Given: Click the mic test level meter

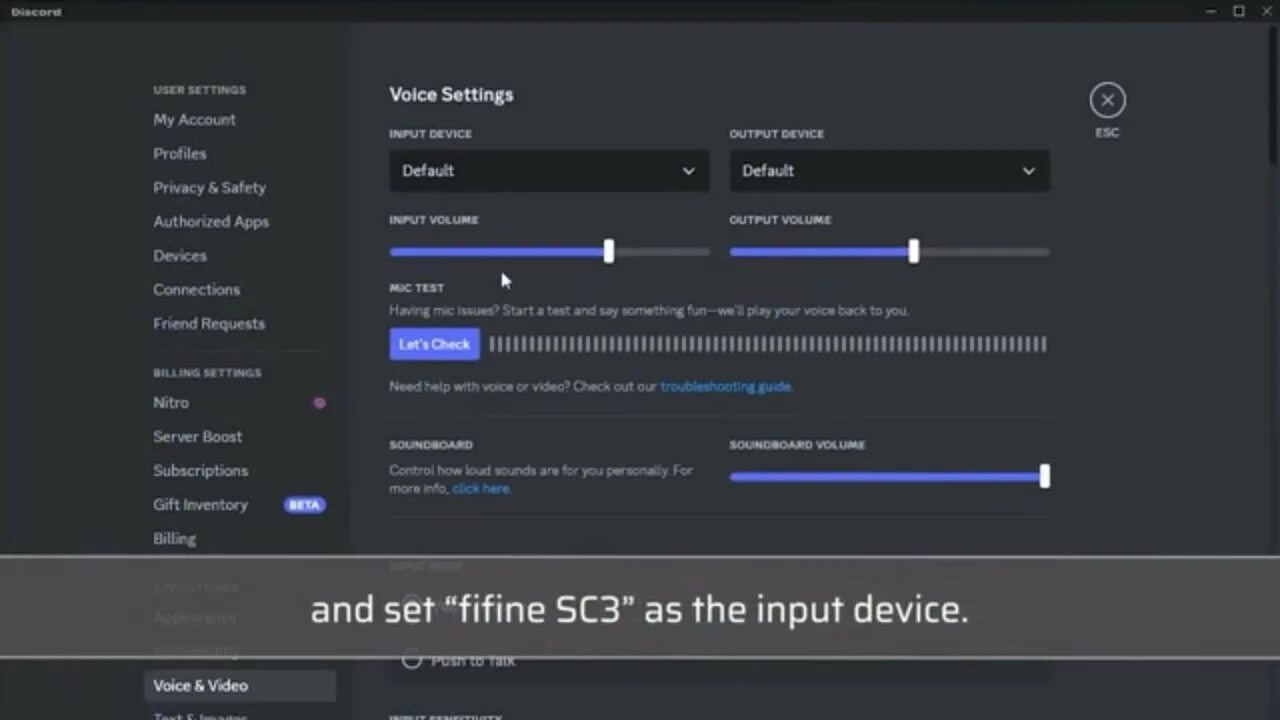Looking at the screenshot, I should [768, 344].
